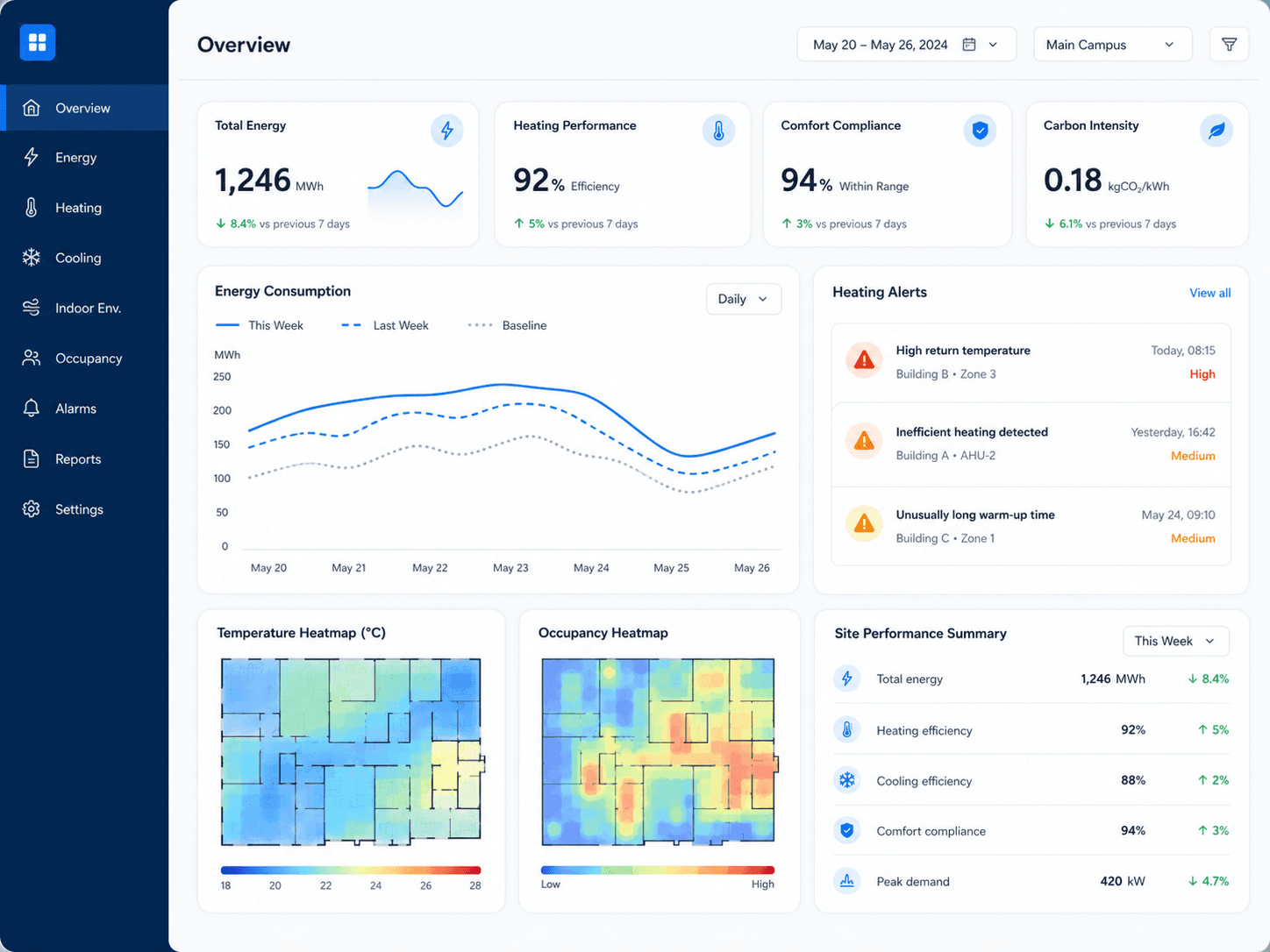The height and width of the screenshot is (952, 1270).
Task: Click the Reports document icon in sidebar
Action: pyautogui.click(x=32, y=458)
